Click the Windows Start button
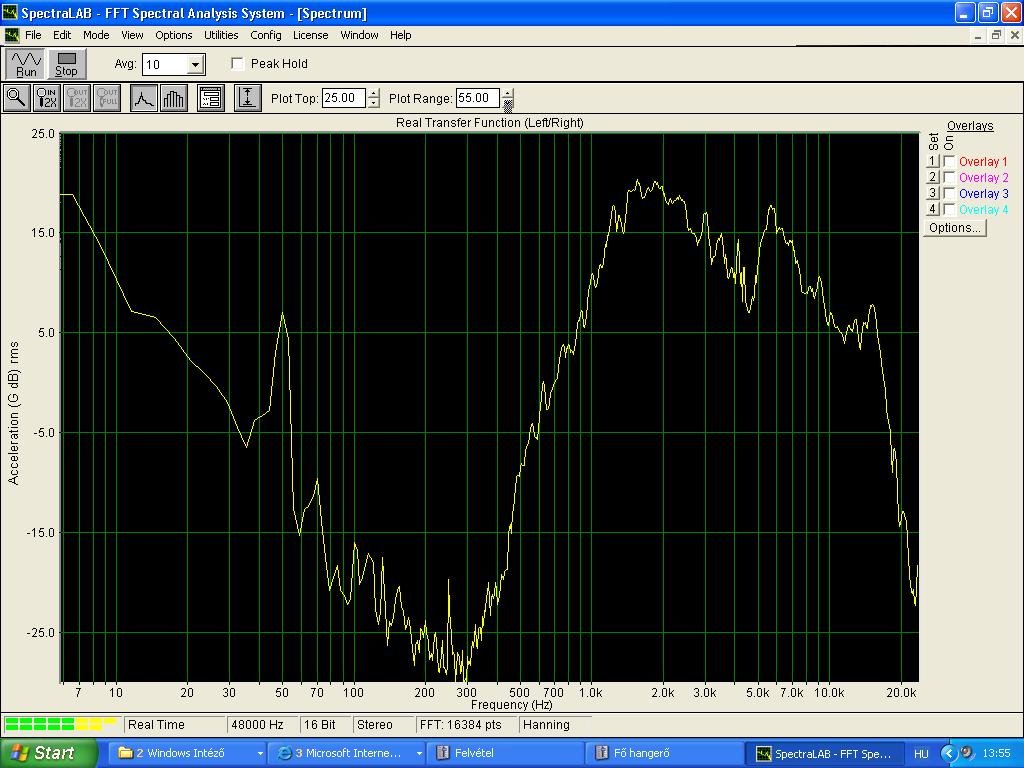Viewport: 1024px width, 768px height. 48,753
